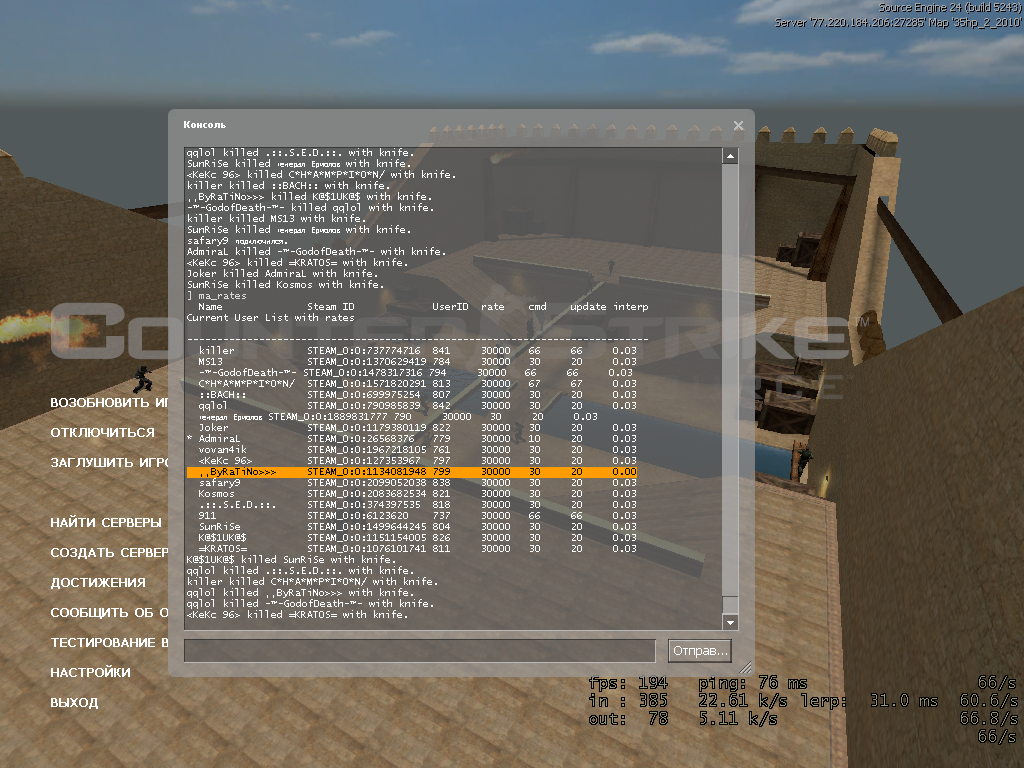
Task: Click the vovan4ik rates row
Action: [x=417, y=450]
